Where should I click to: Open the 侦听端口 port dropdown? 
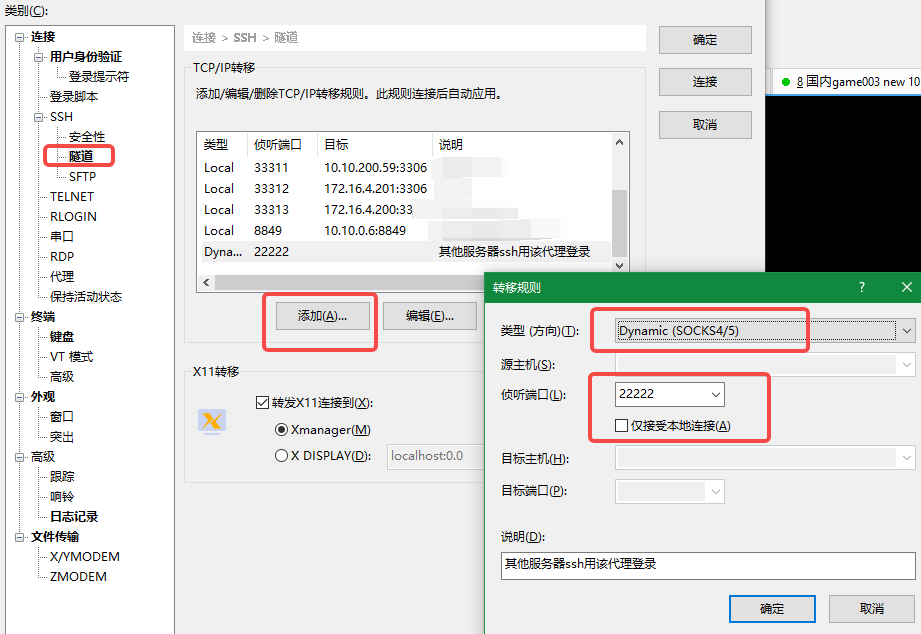click(714, 395)
